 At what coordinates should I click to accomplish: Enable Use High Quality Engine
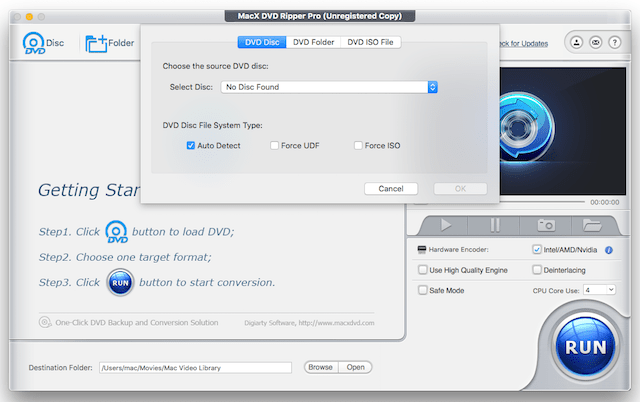(x=422, y=270)
